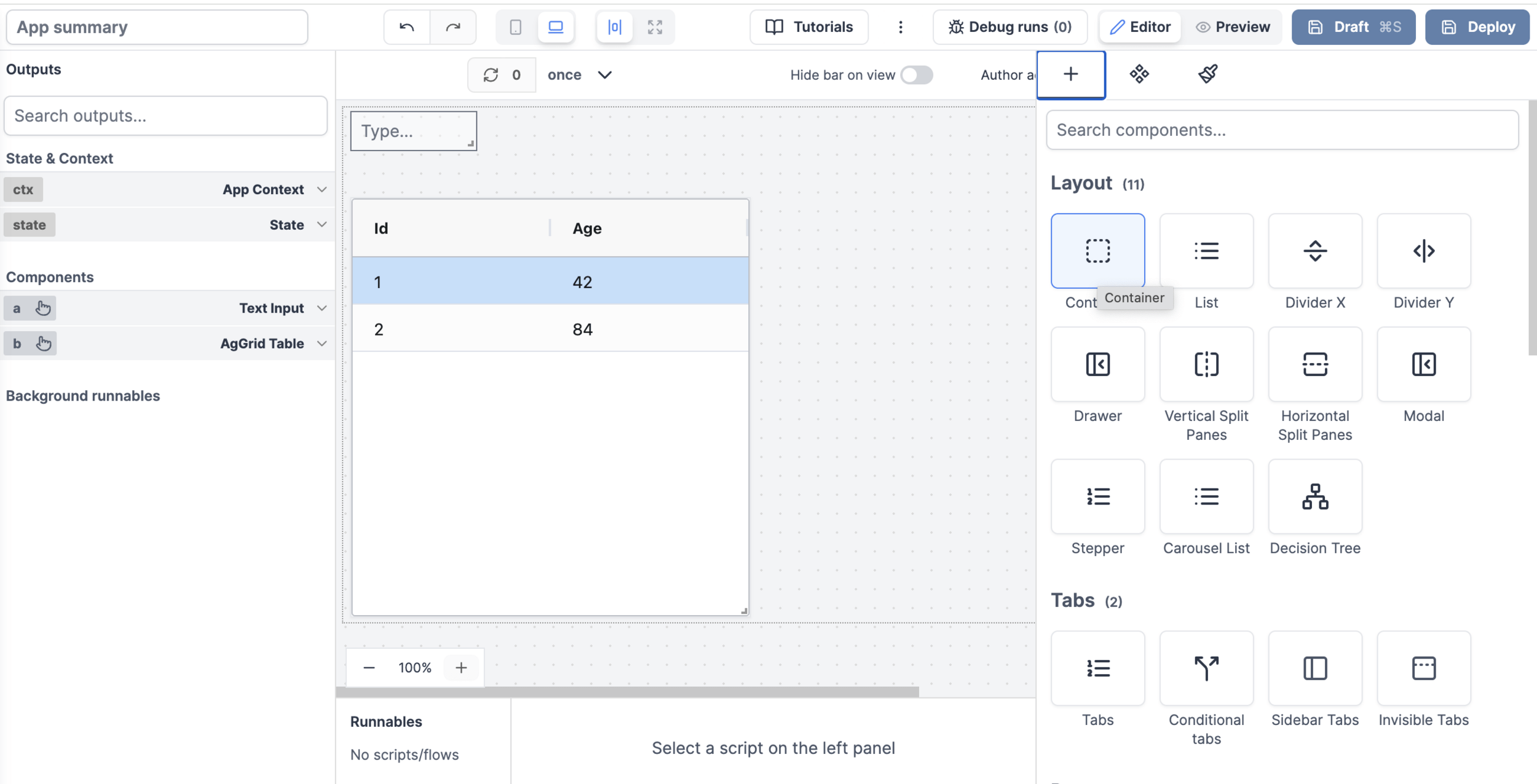The image size is (1537, 784).
Task: Expand the AgGrid Table component outputs
Action: click(322, 343)
